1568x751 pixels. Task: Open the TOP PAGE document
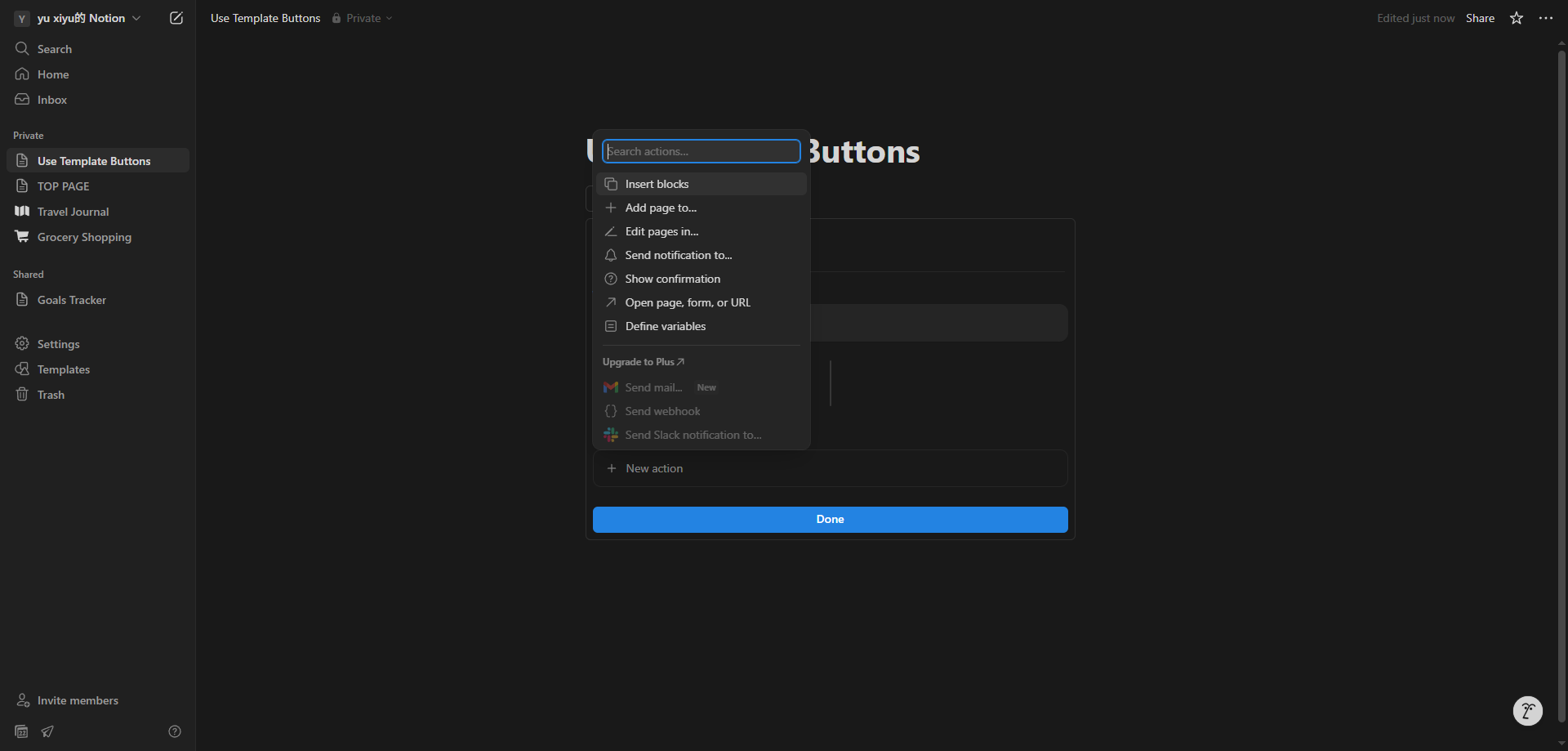tap(98, 186)
